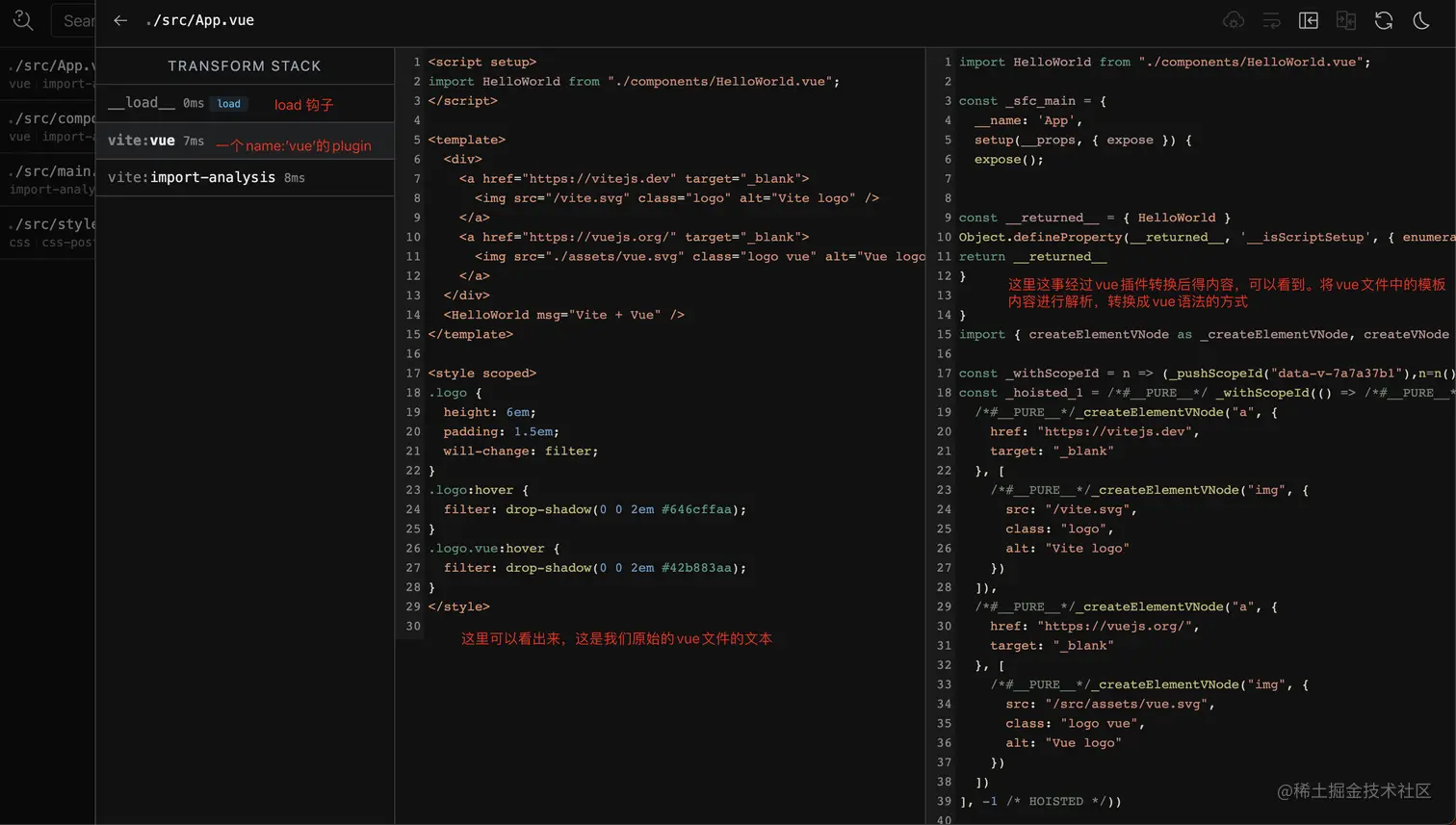Click 'alt: "Vue logo"' output line
Viewport: 1456px width, 825px height.
(x=1064, y=743)
